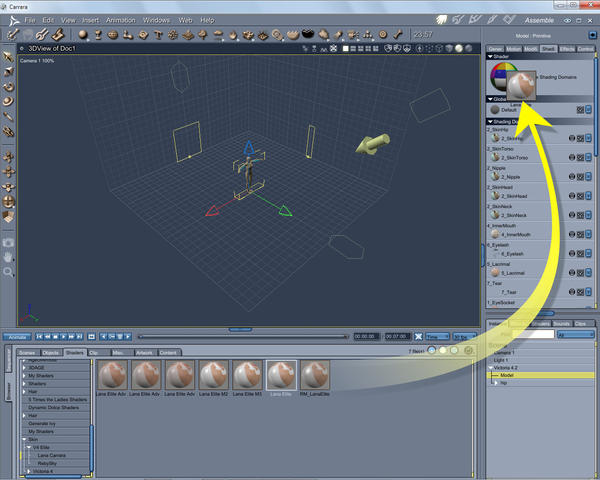The height and width of the screenshot is (480, 600).
Task: Switch to the Effects tab
Action: click(567, 49)
